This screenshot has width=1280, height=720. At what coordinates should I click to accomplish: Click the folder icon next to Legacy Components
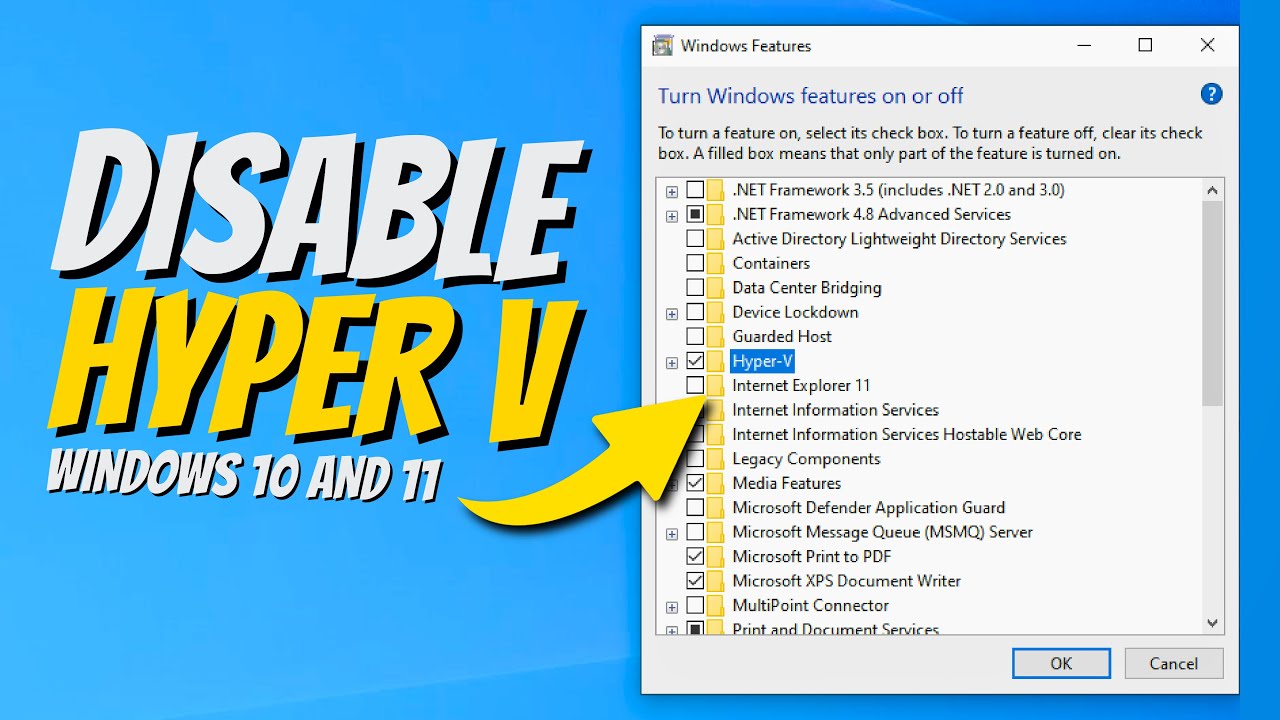click(715, 459)
